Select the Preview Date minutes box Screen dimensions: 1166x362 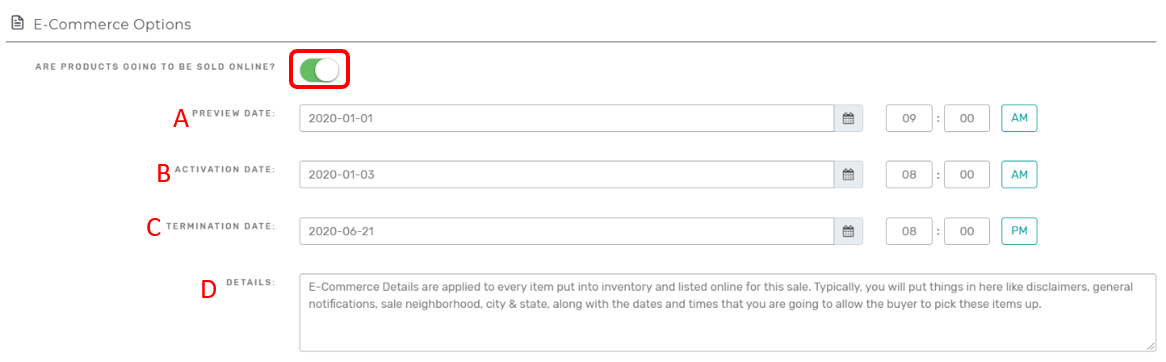[967, 118]
